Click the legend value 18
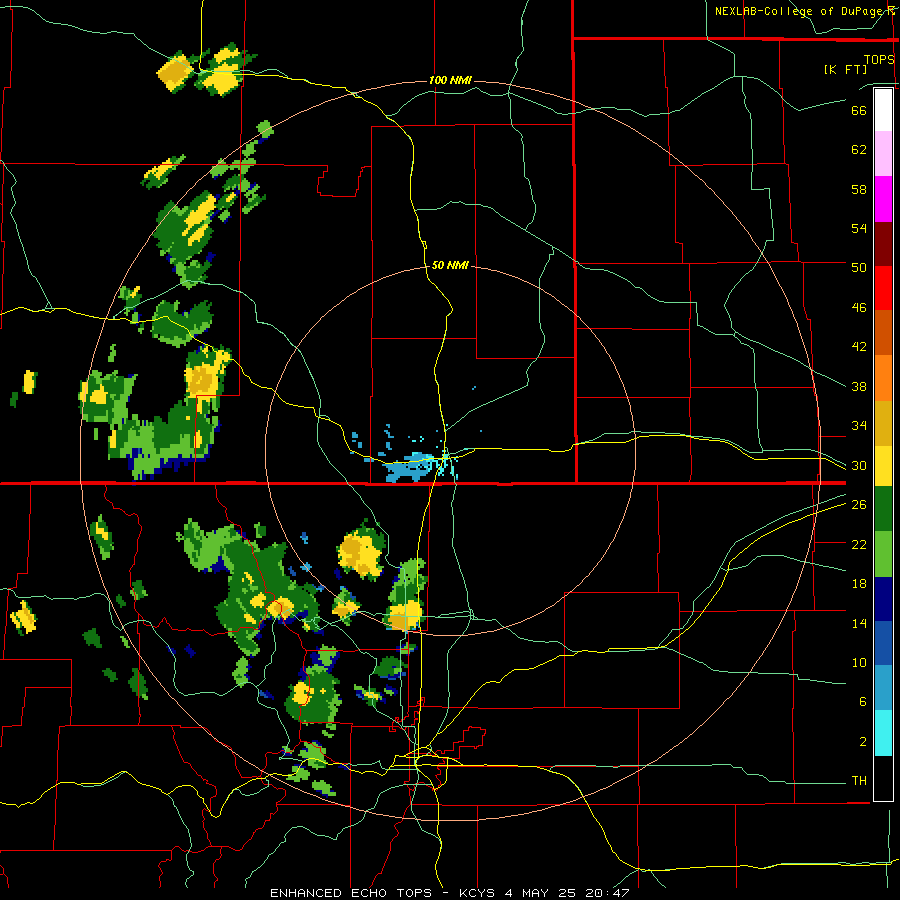 pos(859,584)
